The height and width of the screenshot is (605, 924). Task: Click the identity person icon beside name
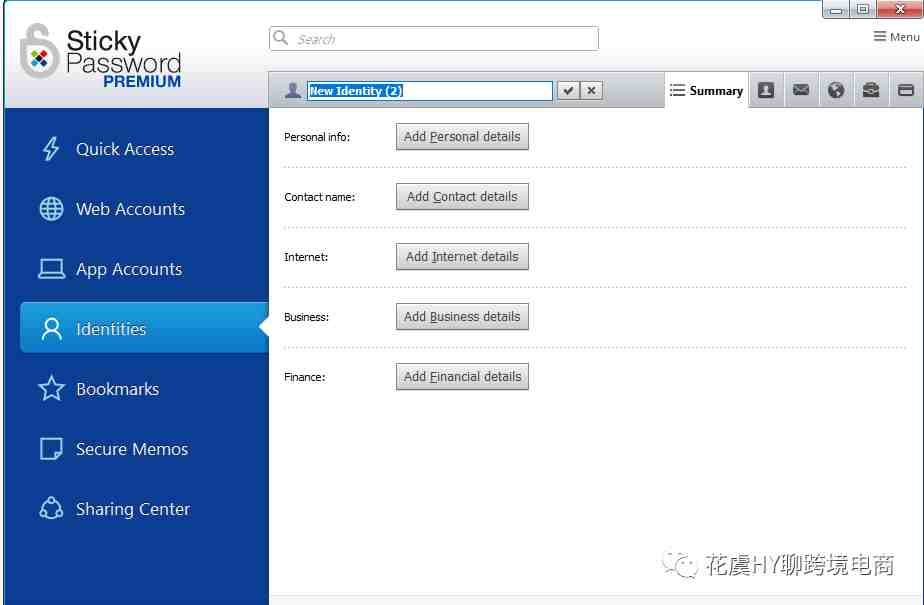pyautogui.click(x=292, y=90)
